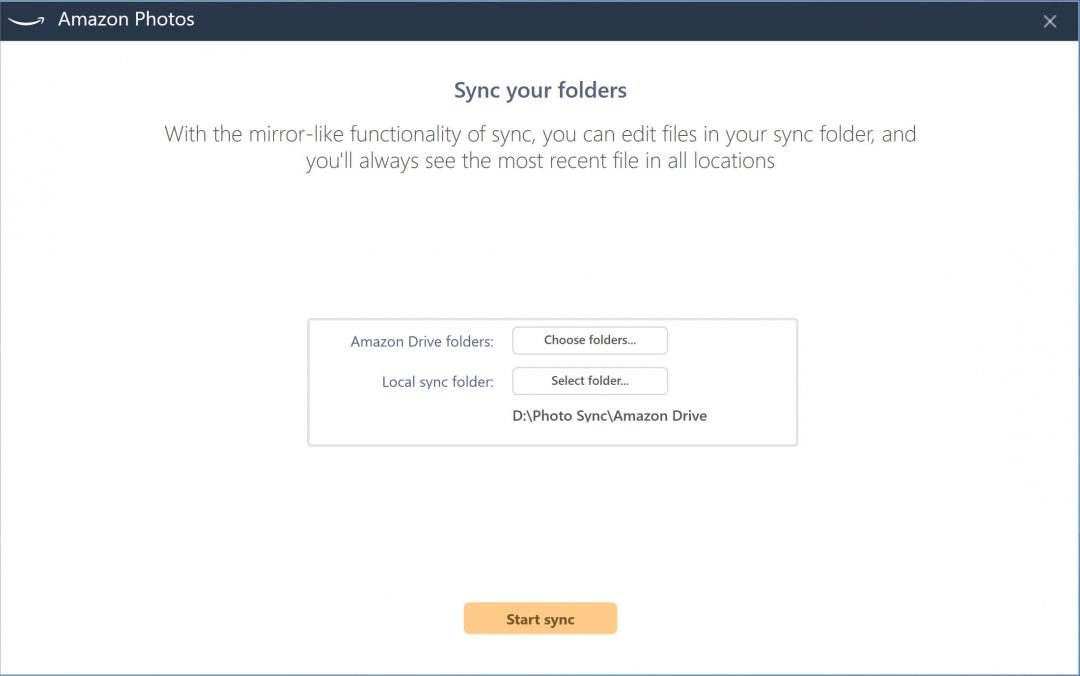The height and width of the screenshot is (676, 1080).
Task: Click the words all locations in the description
Action: pyautogui.click(x=721, y=161)
